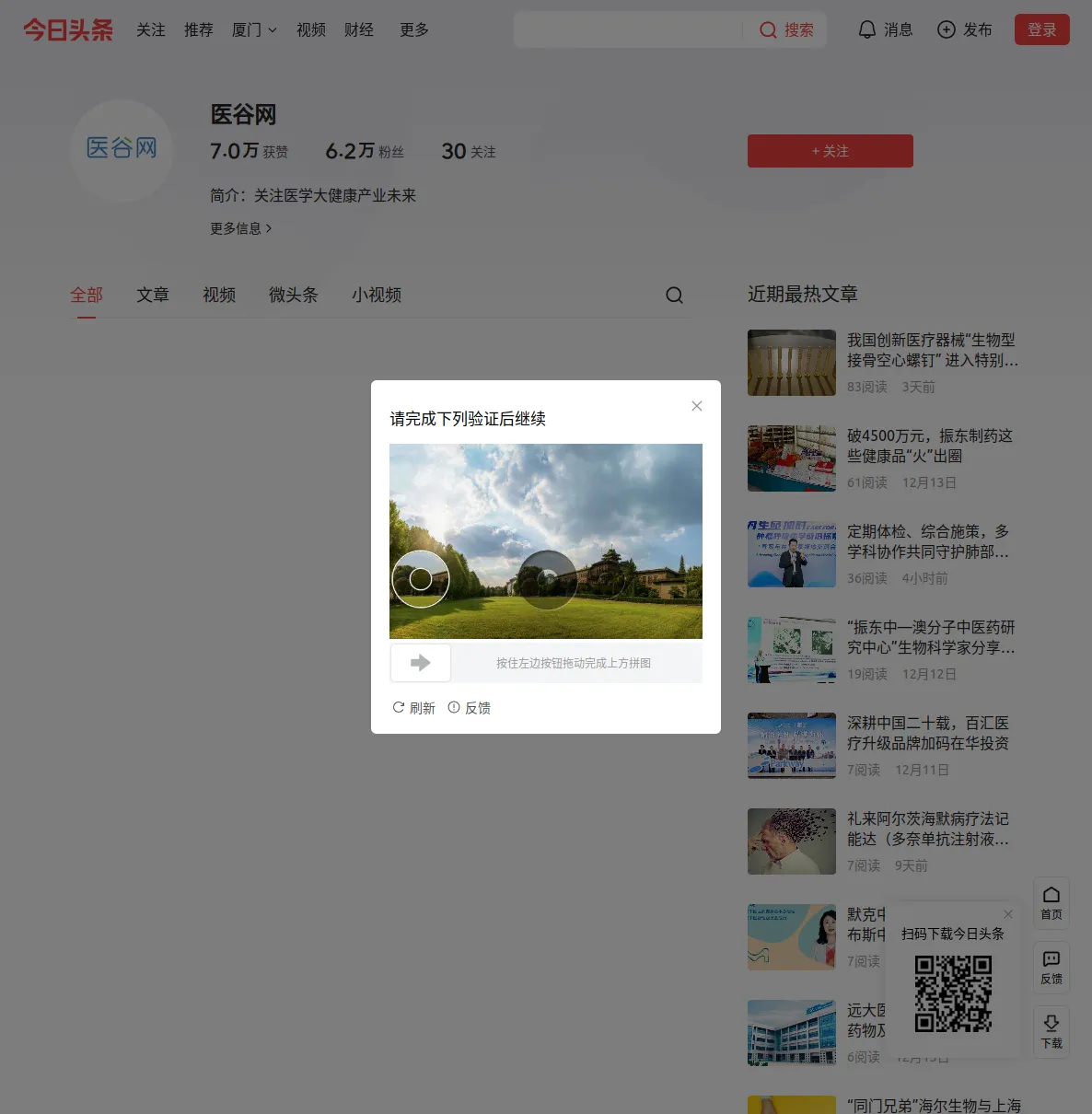The width and height of the screenshot is (1092, 1114).
Task: Click the 发布 plus icon
Action: point(946,29)
